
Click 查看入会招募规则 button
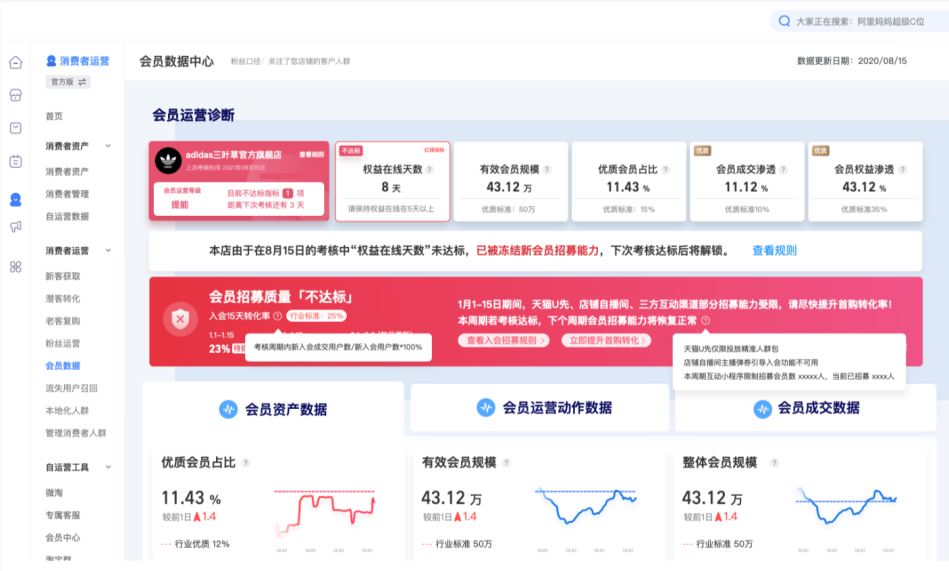(x=504, y=340)
